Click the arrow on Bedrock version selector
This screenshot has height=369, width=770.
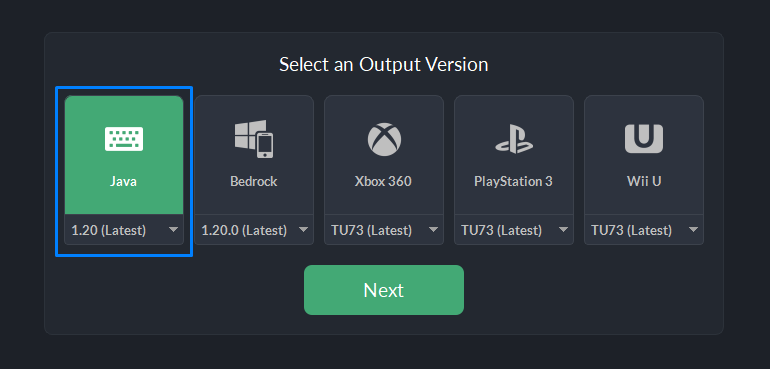pyautogui.click(x=303, y=229)
